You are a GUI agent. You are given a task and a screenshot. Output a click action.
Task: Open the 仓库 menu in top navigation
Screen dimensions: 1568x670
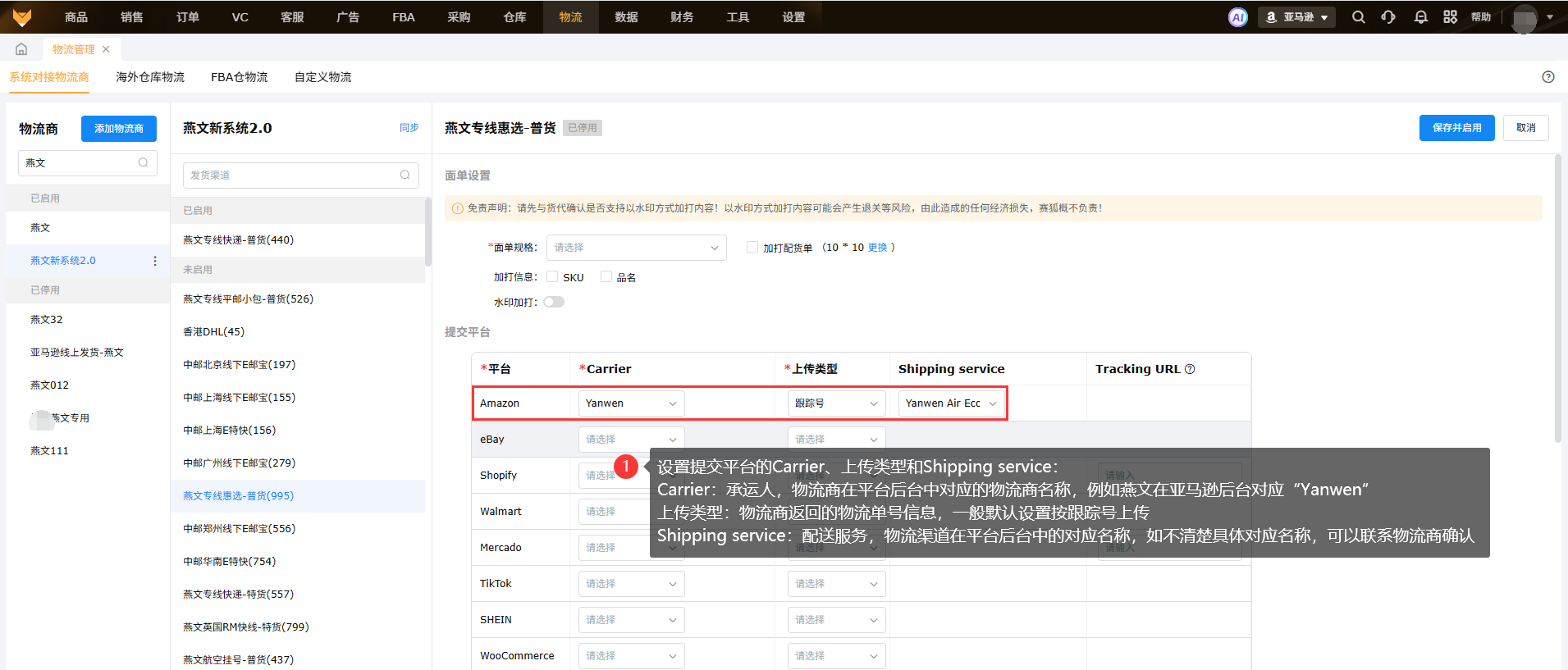[x=514, y=17]
